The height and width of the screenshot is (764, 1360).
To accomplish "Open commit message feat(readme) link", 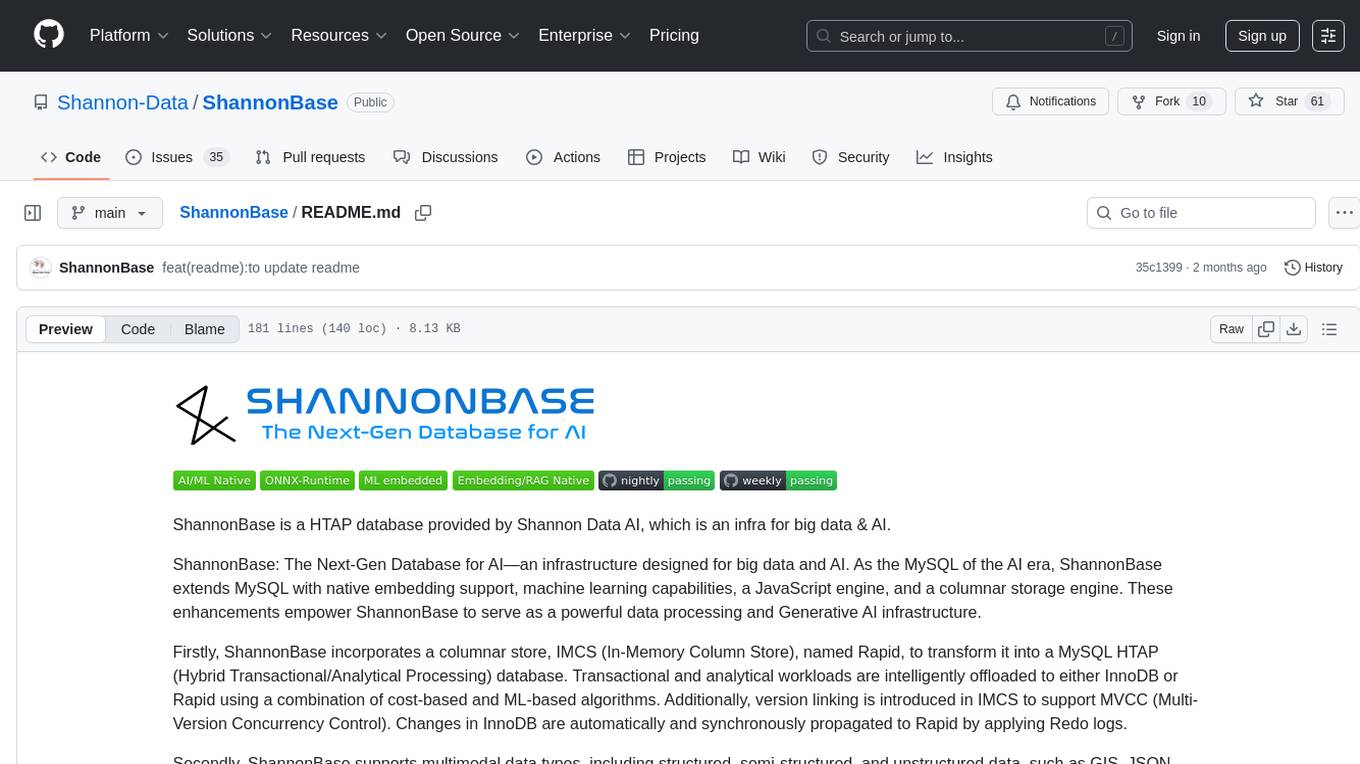I will click(x=261, y=267).
